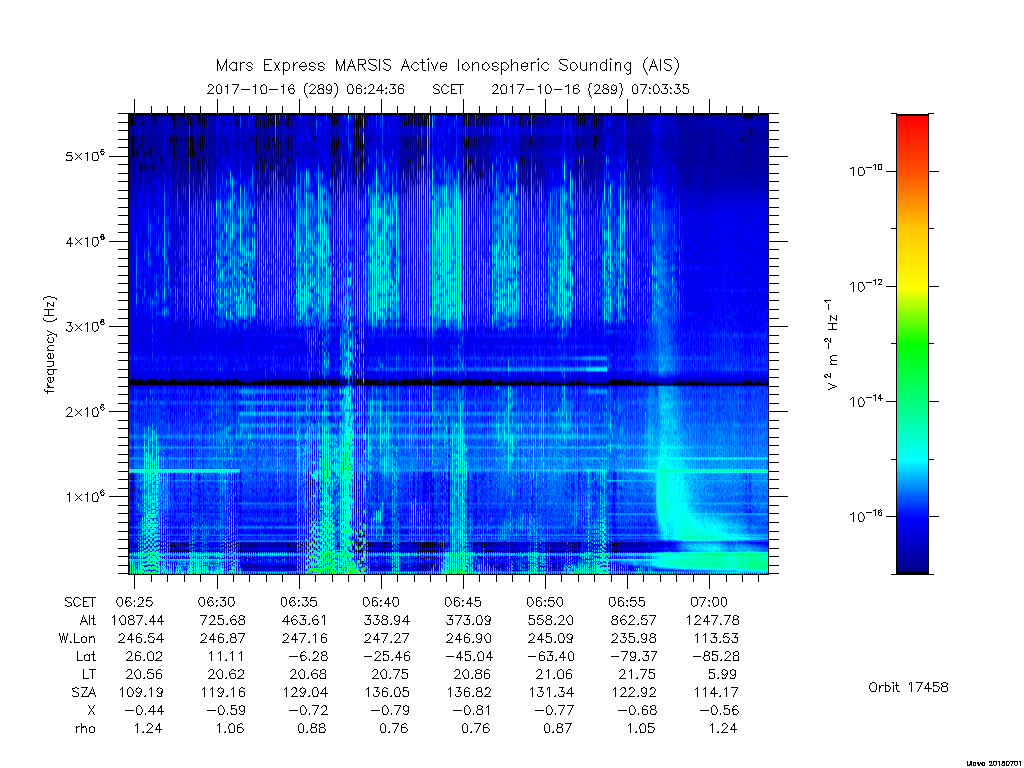Click latitude value "−85.28"
Viewport: 1024px width, 768px height.
(x=714, y=656)
